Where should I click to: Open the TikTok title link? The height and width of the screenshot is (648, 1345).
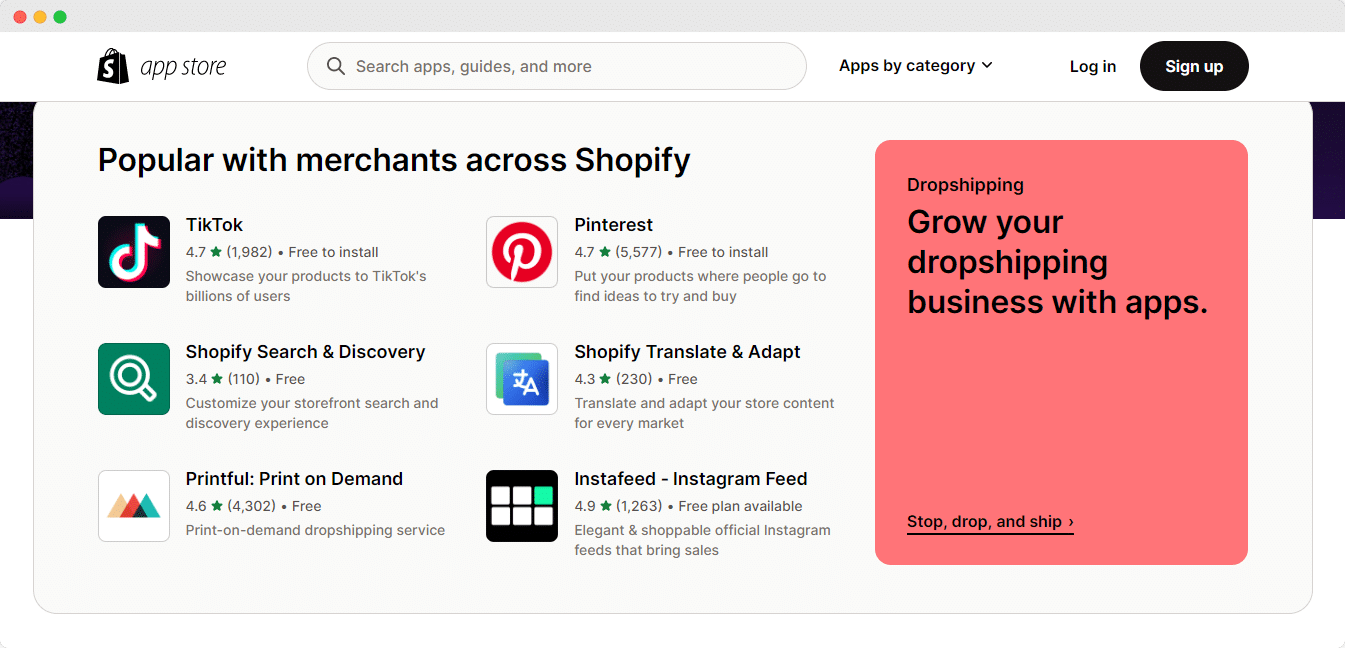(x=214, y=225)
